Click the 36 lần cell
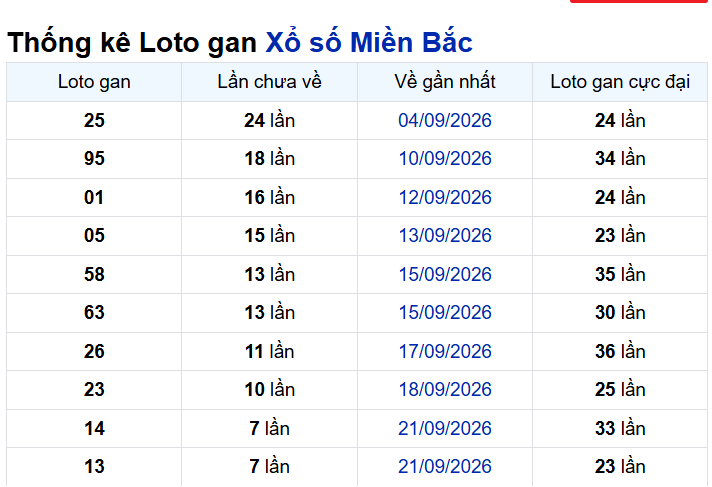 point(620,352)
